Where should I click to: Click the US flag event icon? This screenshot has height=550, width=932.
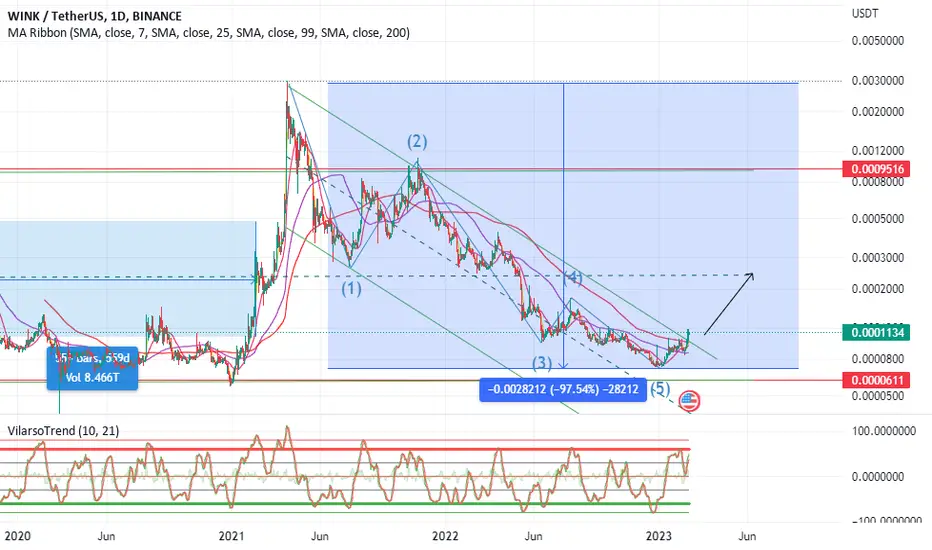pyautogui.click(x=689, y=401)
